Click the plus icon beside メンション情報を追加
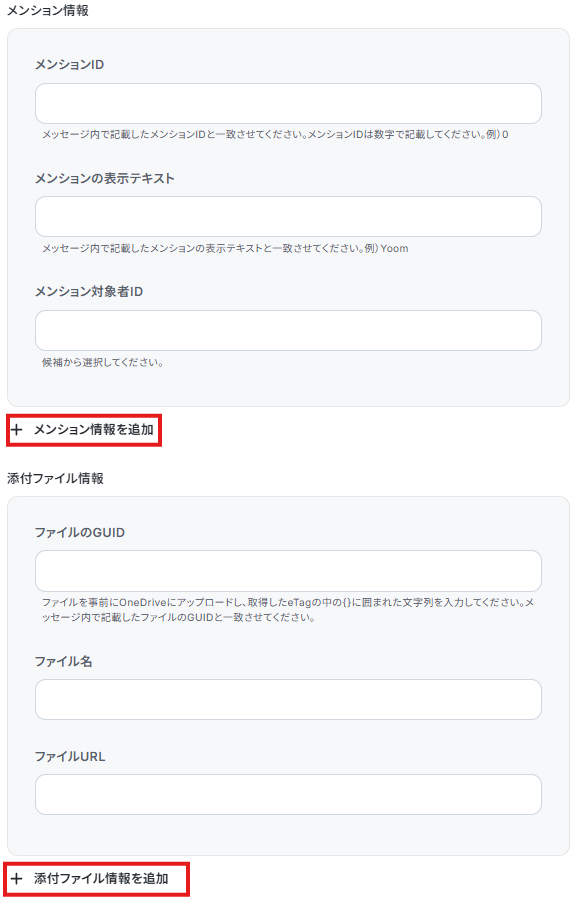Image resolution: width=586 pixels, height=897 pixels. (17, 430)
